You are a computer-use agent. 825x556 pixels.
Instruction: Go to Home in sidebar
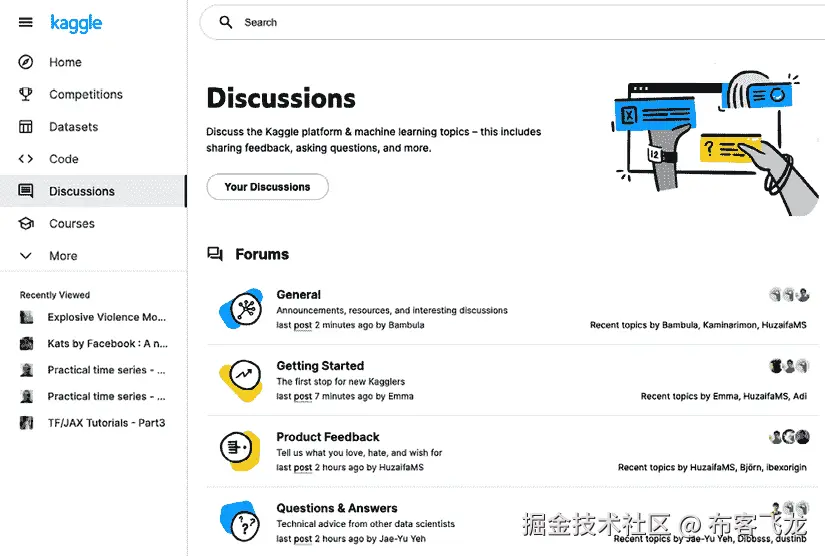tap(65, 62)
